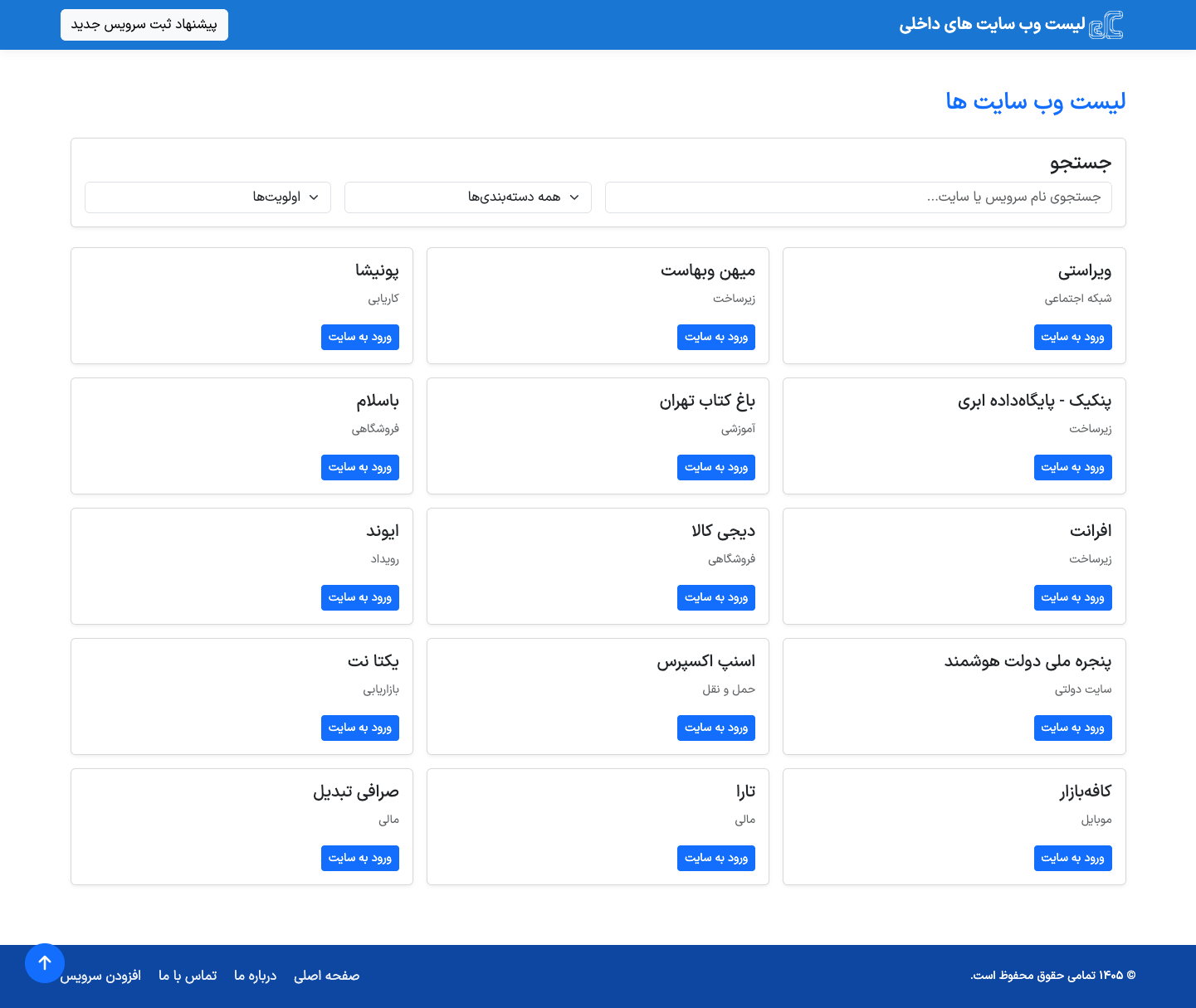Open the اولویت‌ها priority dropdown
The height and width of the screenshot is (1008, 1196).
click(x=207, y=197)
